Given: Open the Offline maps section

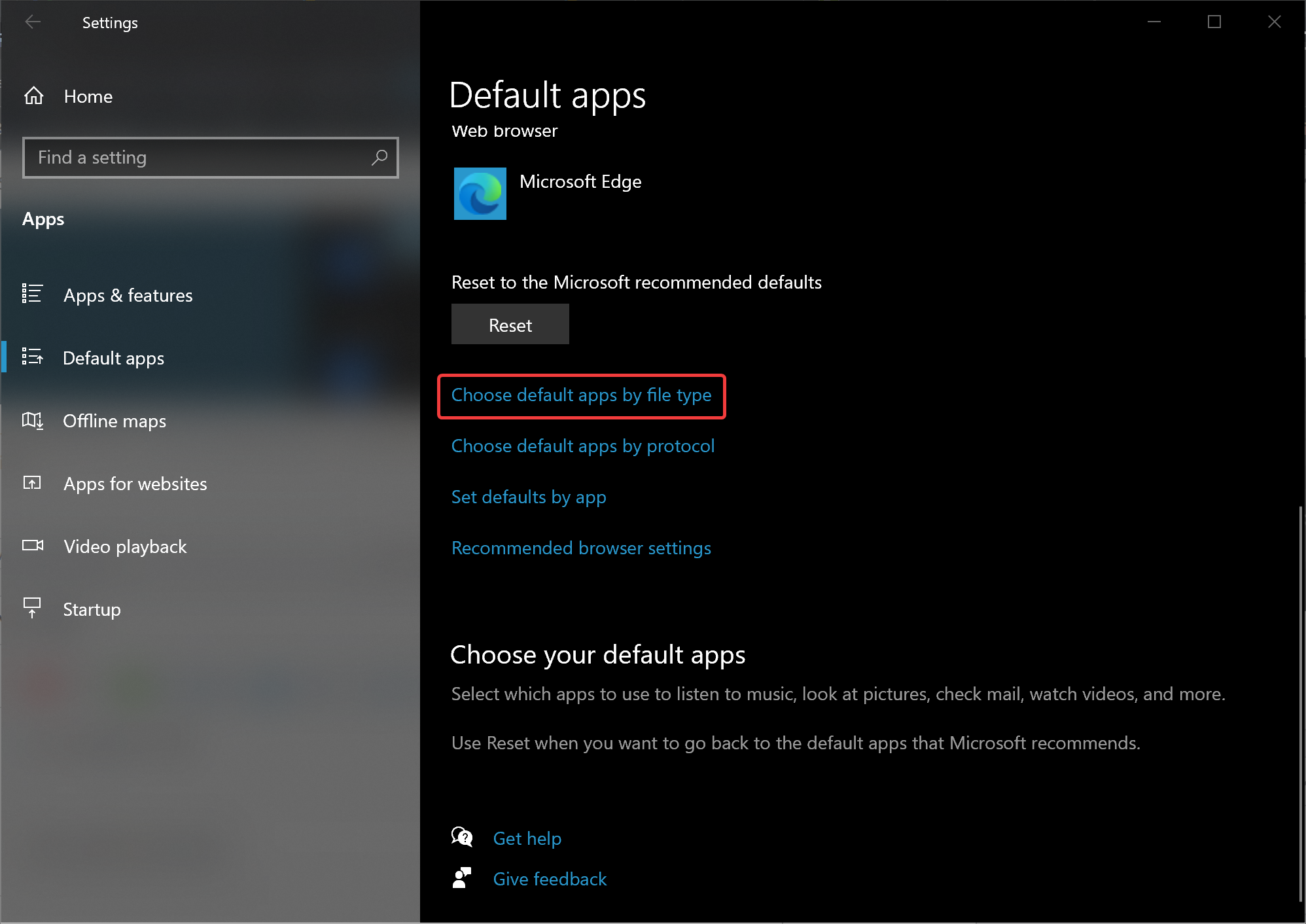Looking at the screenshot, I should pos(115,421).
